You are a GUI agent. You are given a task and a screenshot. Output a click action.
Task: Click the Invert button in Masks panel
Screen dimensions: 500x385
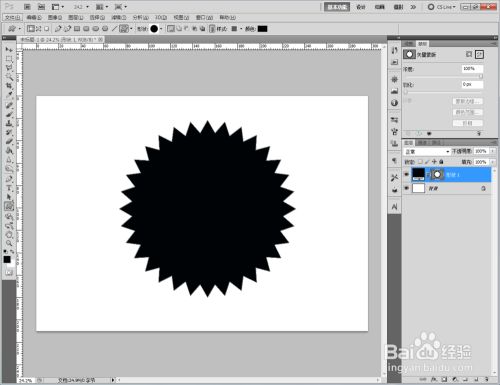point(468,123)
